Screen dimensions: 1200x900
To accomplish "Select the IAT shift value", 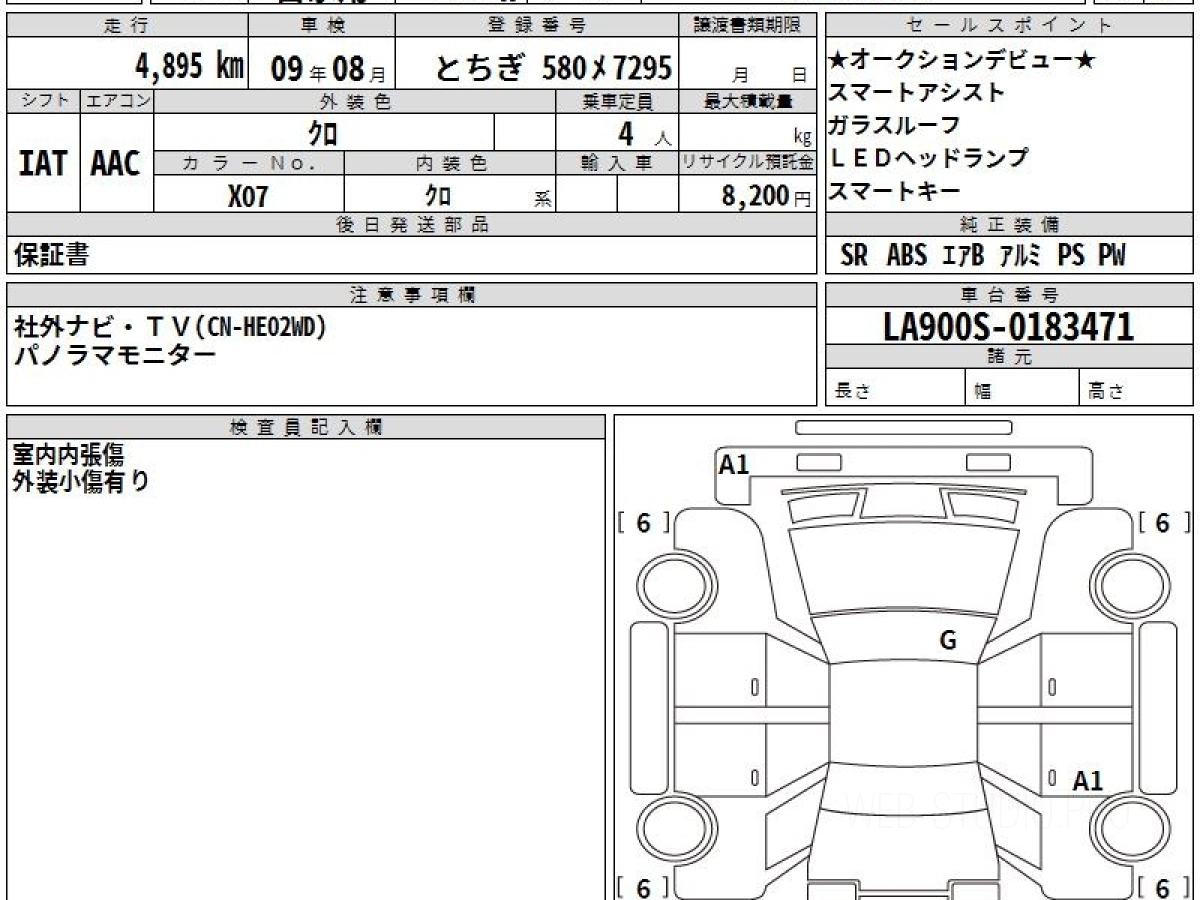I will point(42,164).
